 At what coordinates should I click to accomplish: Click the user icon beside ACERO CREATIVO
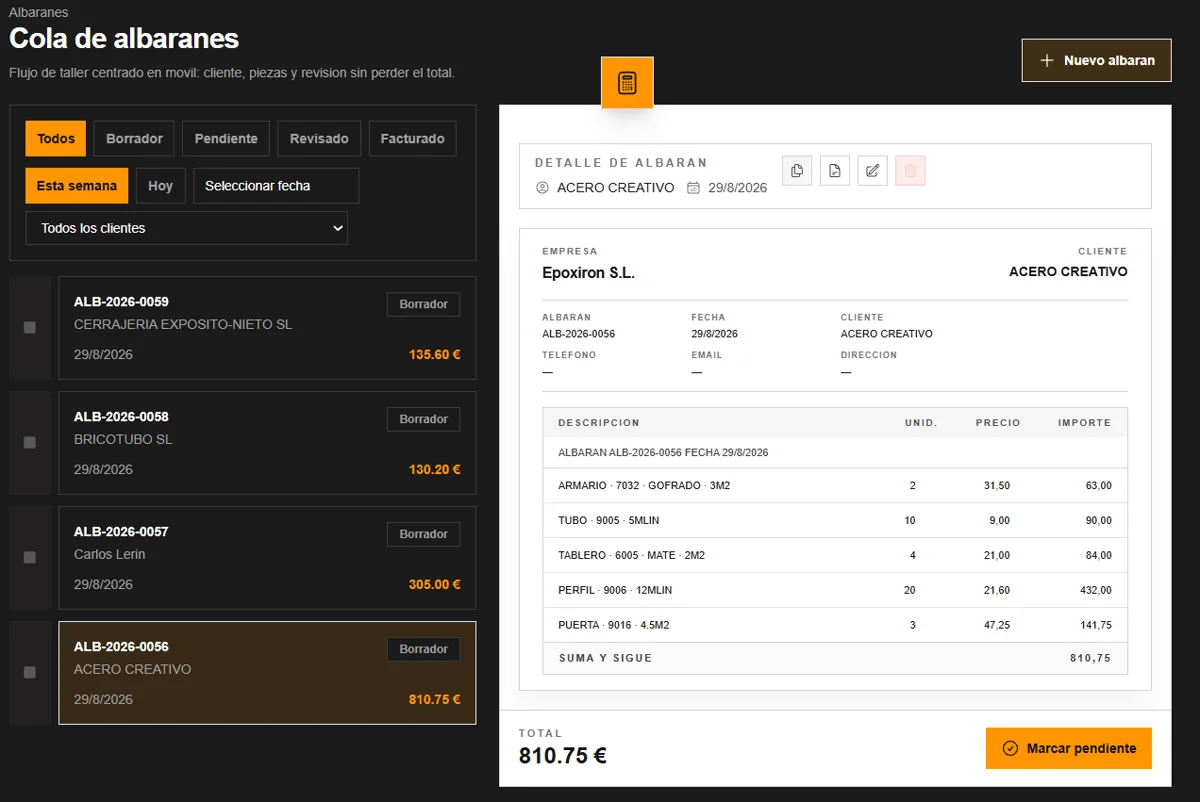click(x=543, y=188)
